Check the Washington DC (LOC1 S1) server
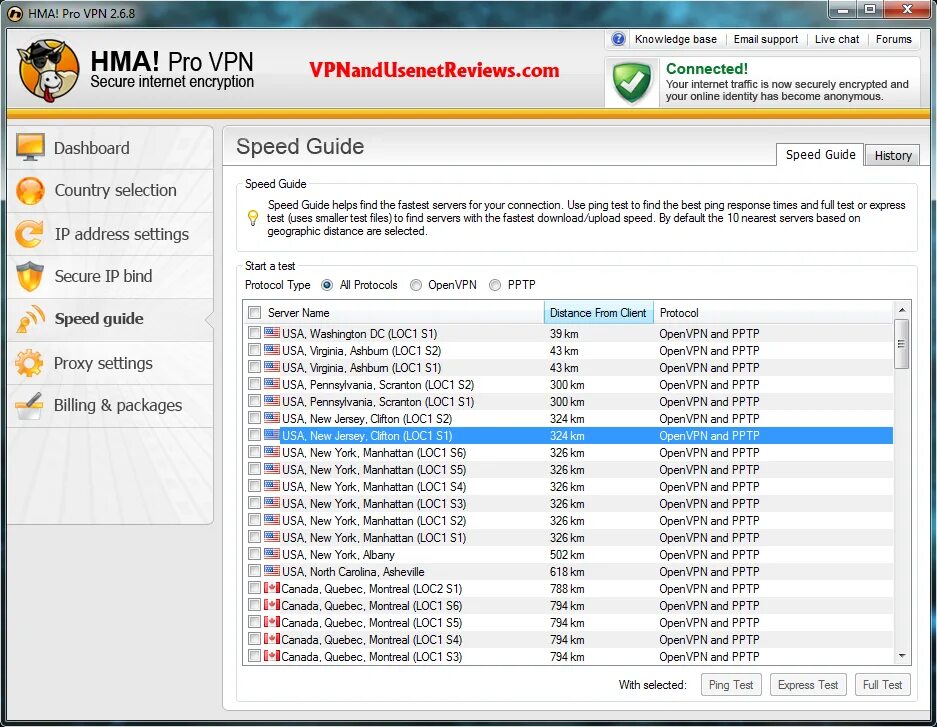 coord(255,333)
